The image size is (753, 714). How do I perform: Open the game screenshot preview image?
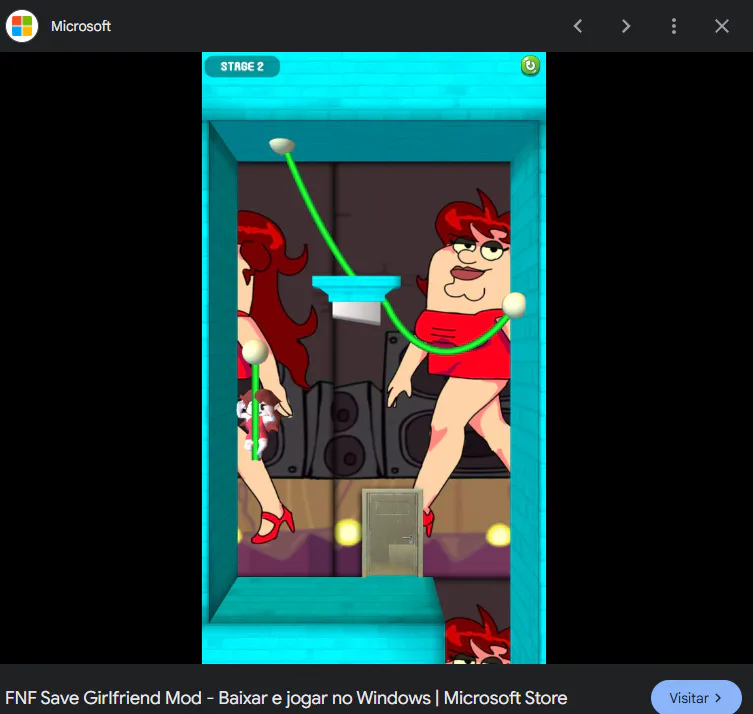click(x=374, y=358)
